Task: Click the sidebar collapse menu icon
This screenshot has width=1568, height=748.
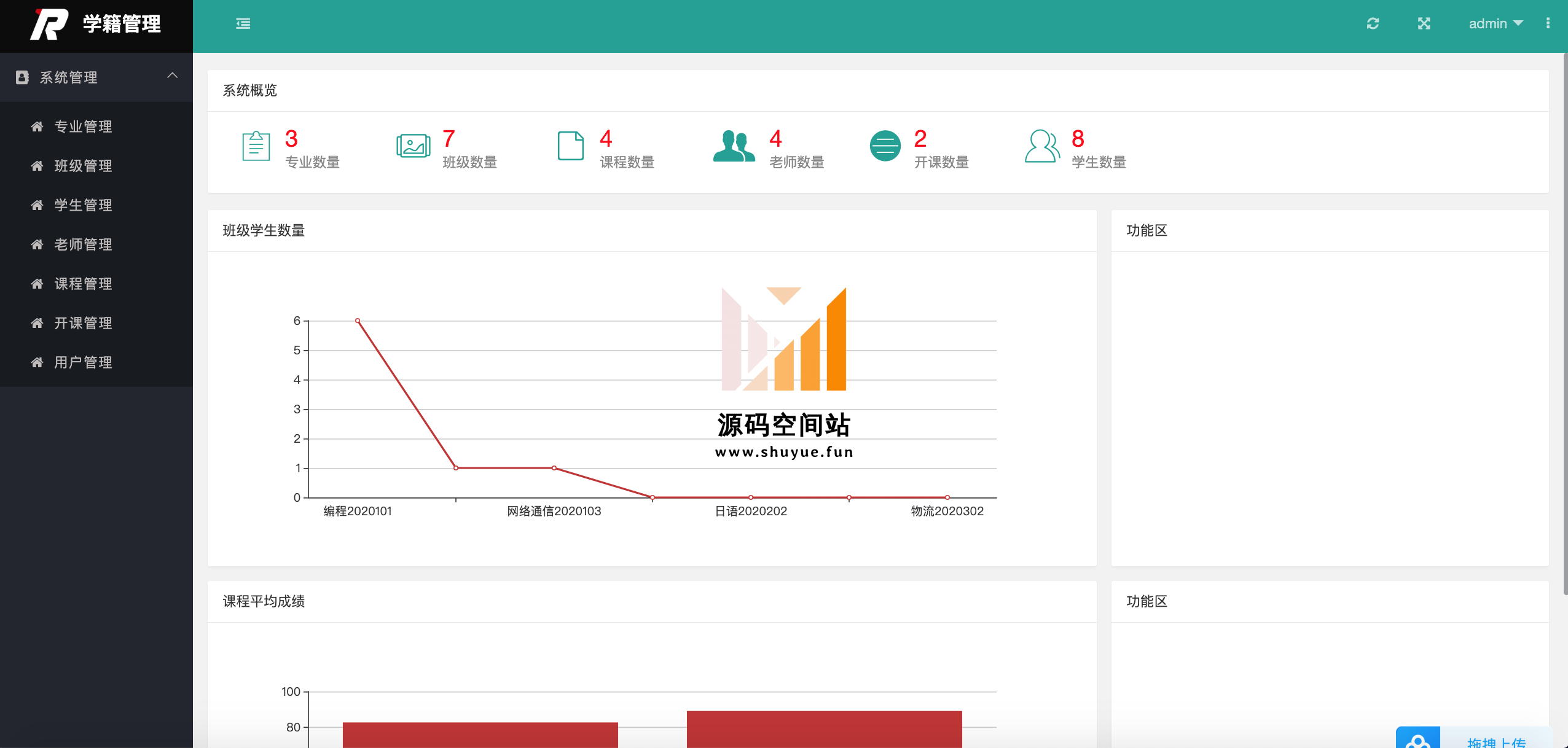Action: [243, 23]
